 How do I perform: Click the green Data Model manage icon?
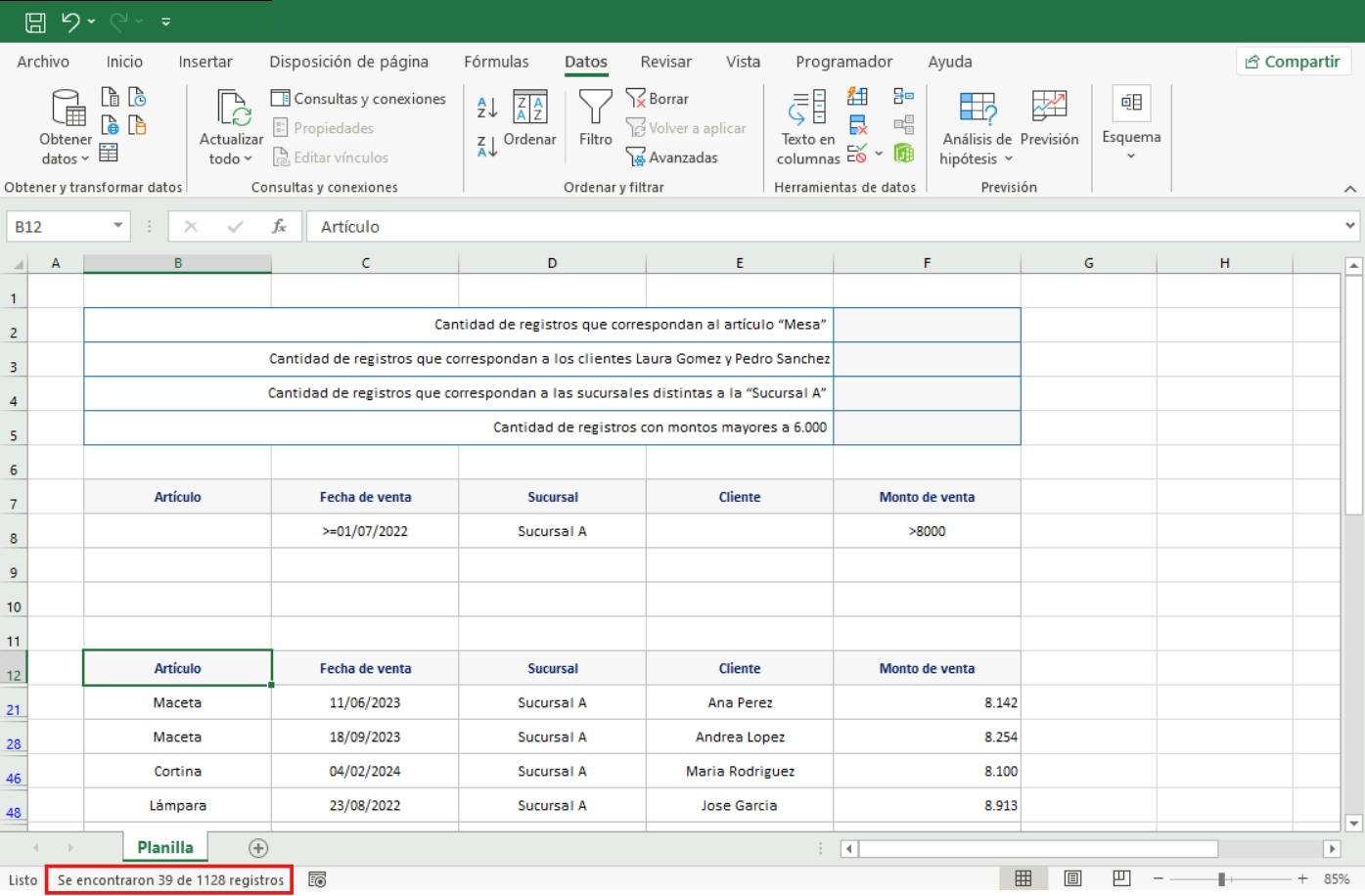coord(903,154)
